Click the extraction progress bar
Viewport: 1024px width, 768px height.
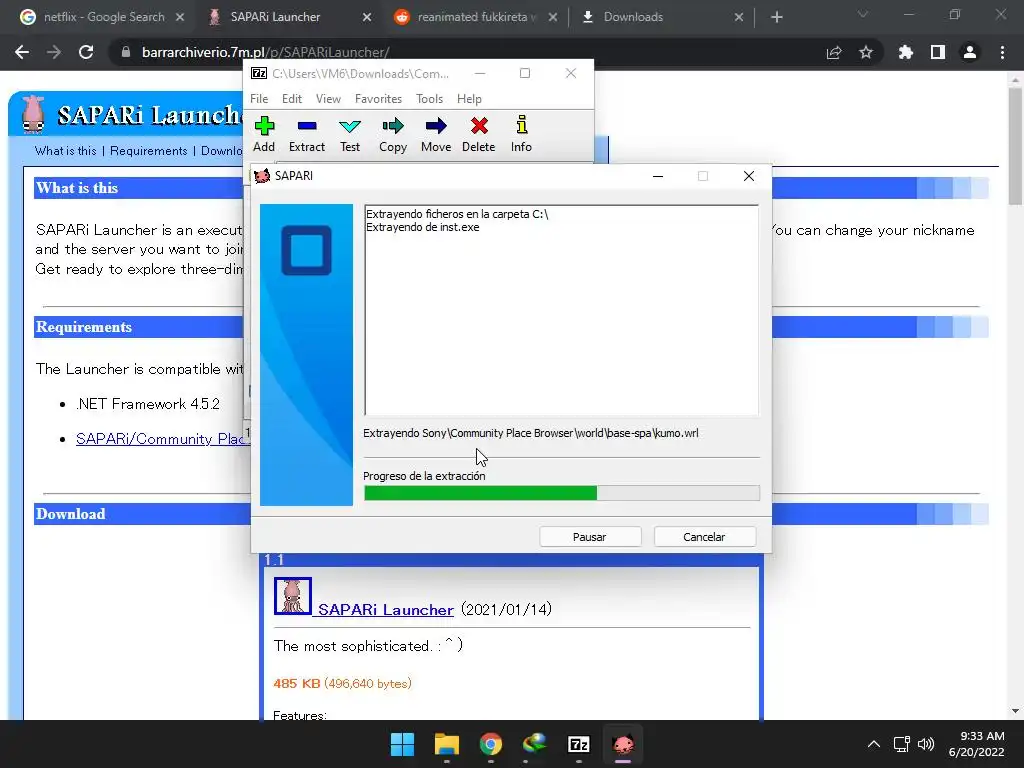pos(562,493)
